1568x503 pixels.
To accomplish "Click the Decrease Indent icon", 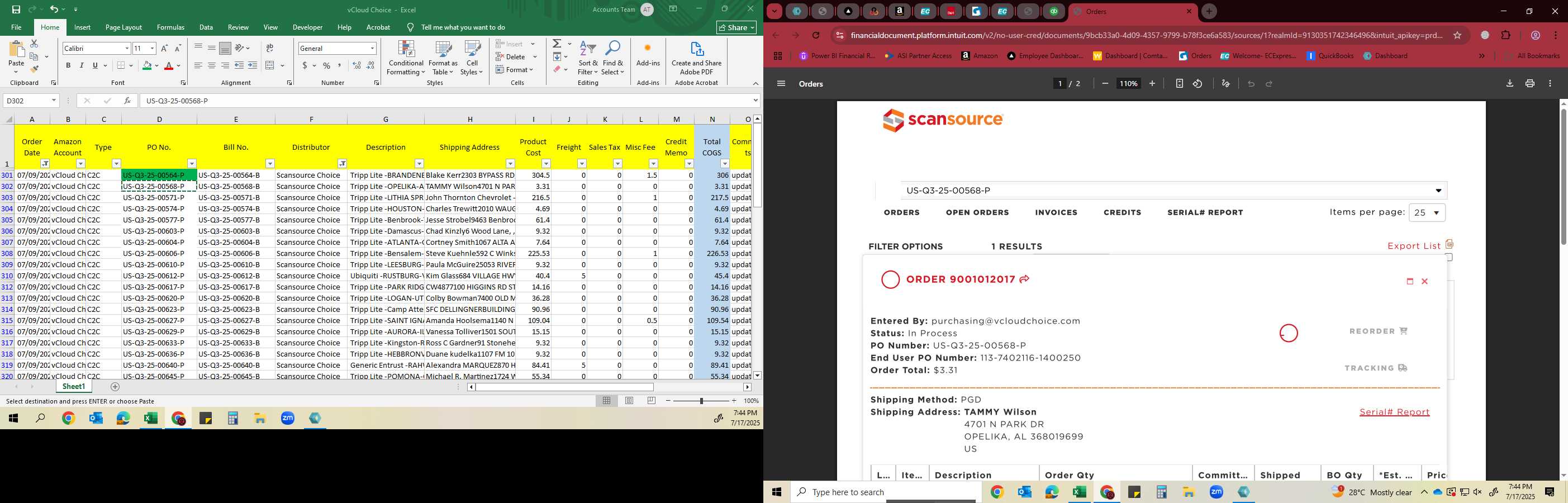I will (x=239, y=66).
